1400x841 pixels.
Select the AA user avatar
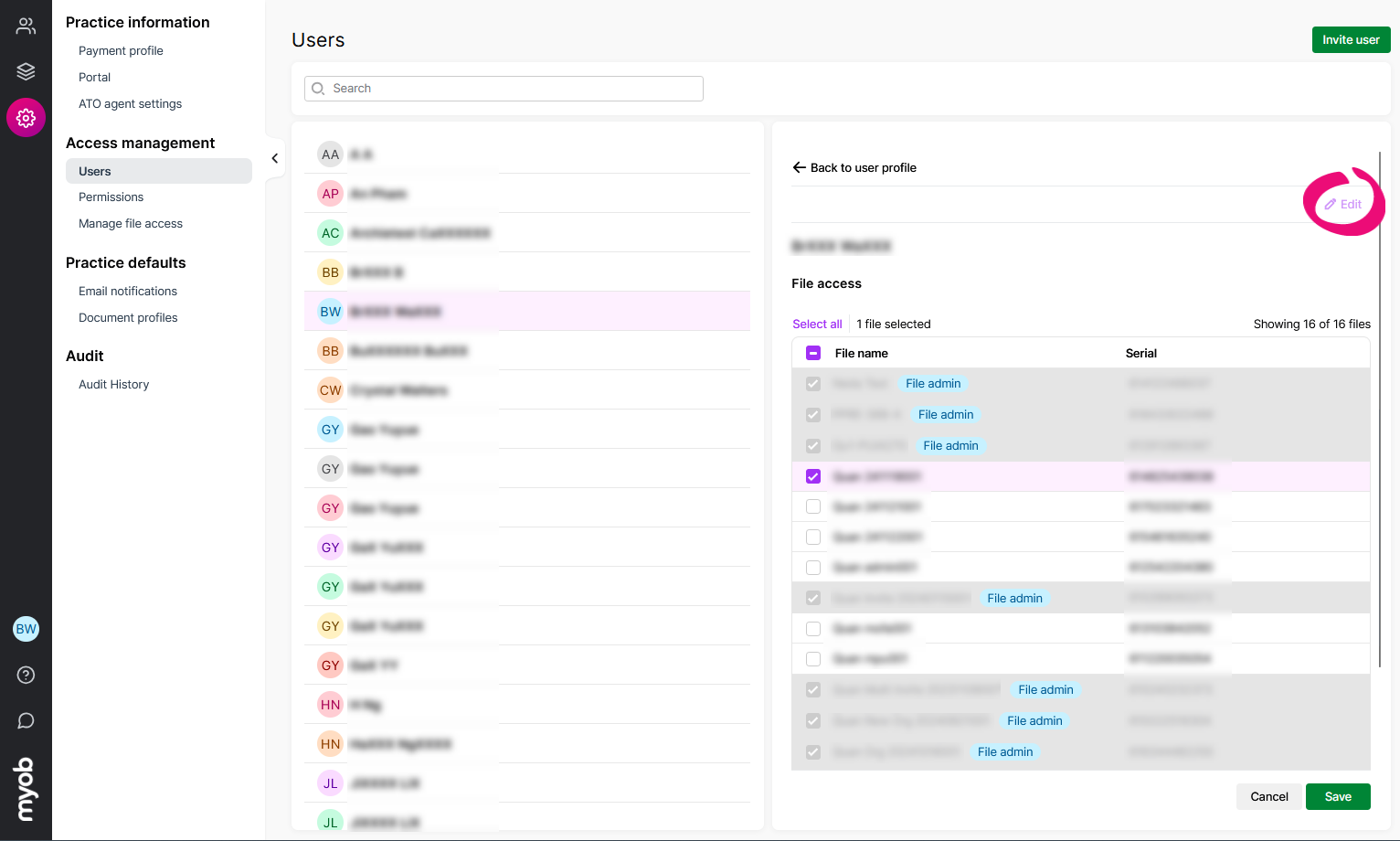pos(330,154)
